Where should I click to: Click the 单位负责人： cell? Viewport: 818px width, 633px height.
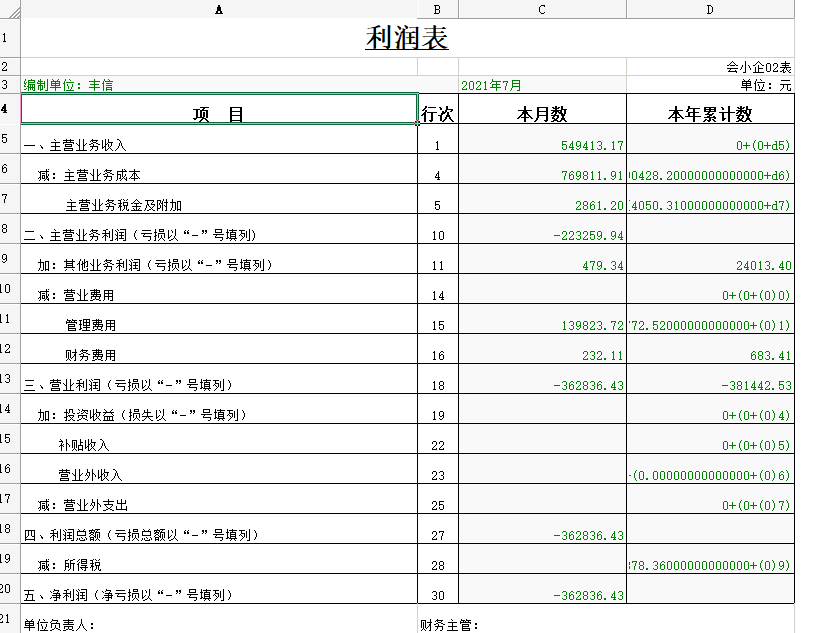(219, 619)
